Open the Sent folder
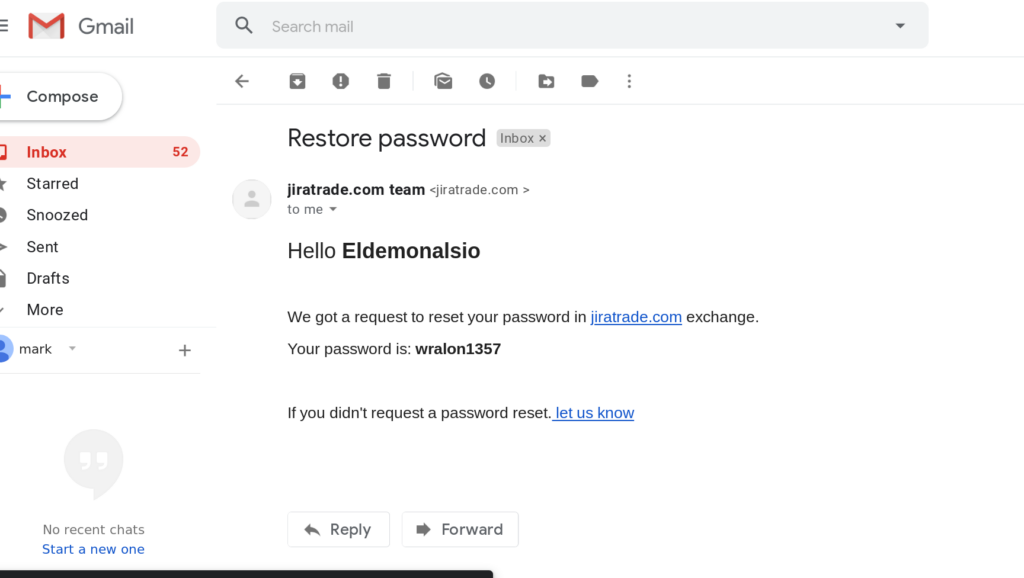The width and height of the screenshot is (1024, 578). click(x=42, y=247)
